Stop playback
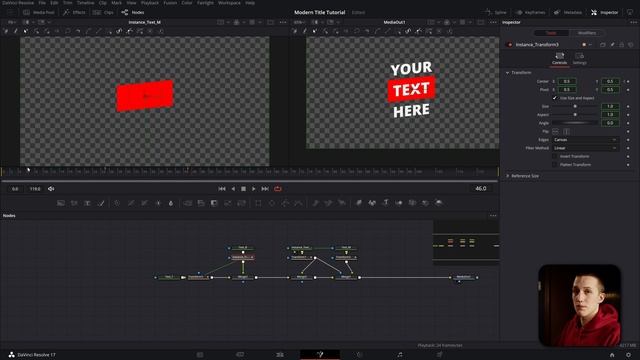 (x=243, y=189)
